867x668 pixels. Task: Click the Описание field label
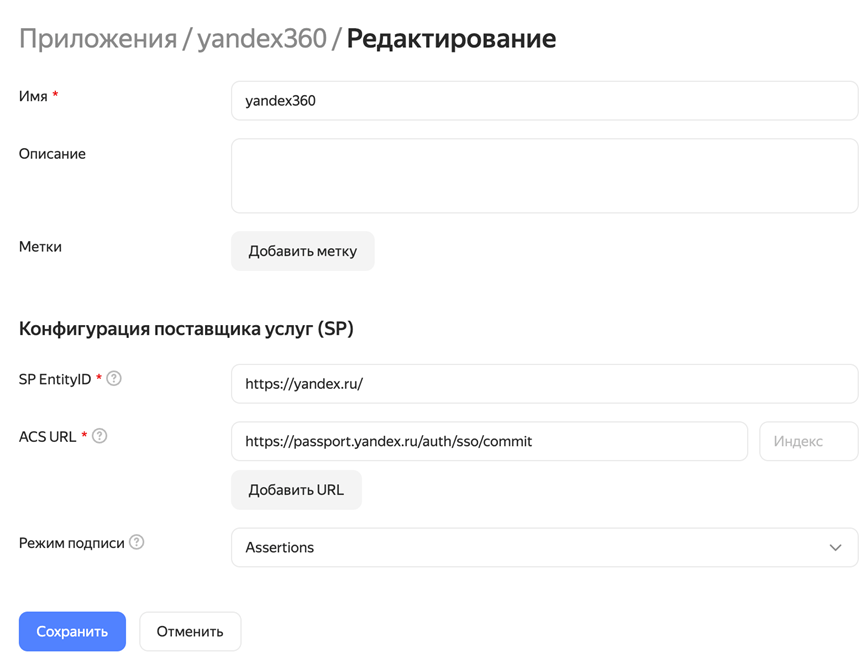52,154
